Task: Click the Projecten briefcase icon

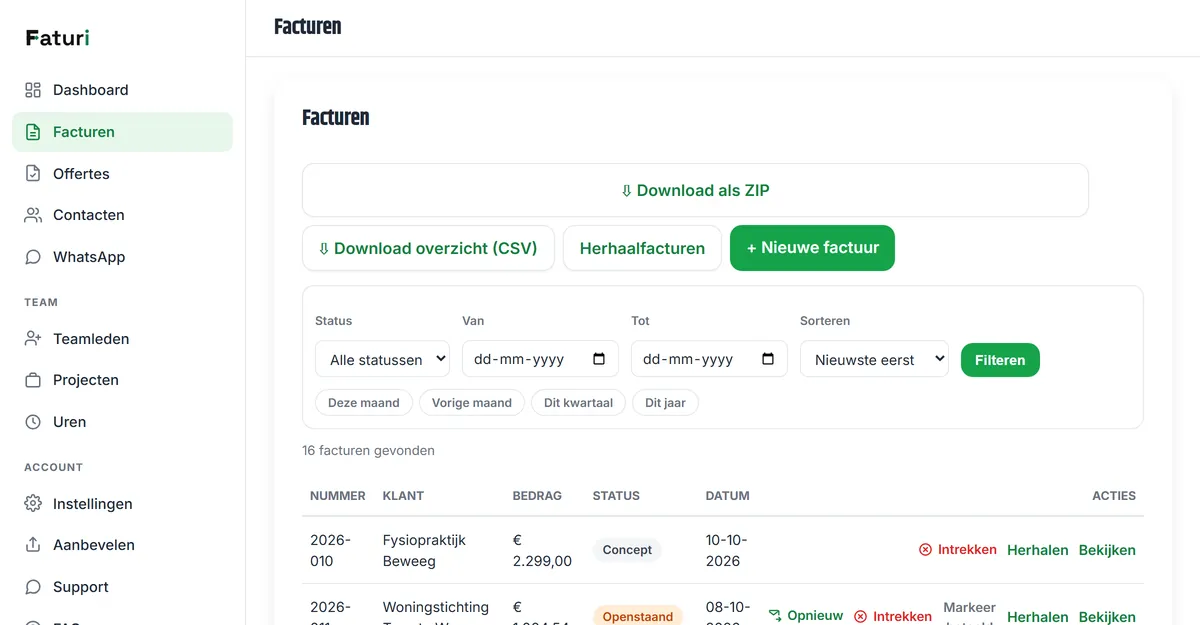Action: [33, 380]
